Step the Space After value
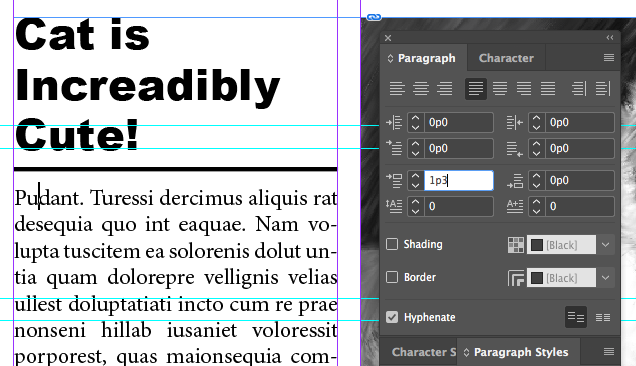Viewport: 636px width, 366px height. pos(536,181)
